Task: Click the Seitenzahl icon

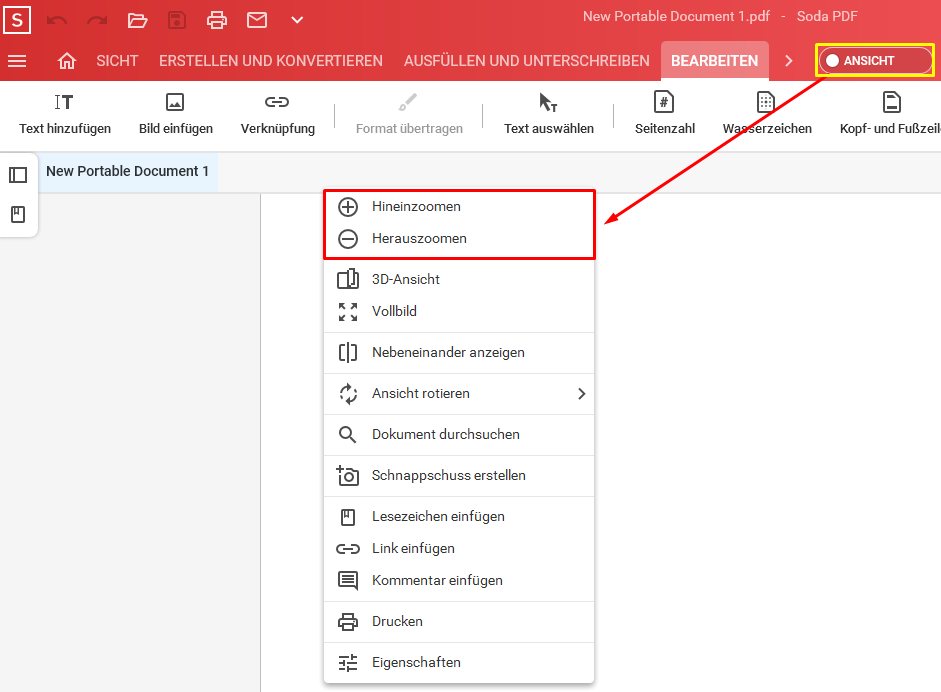Action: [663, 113]
